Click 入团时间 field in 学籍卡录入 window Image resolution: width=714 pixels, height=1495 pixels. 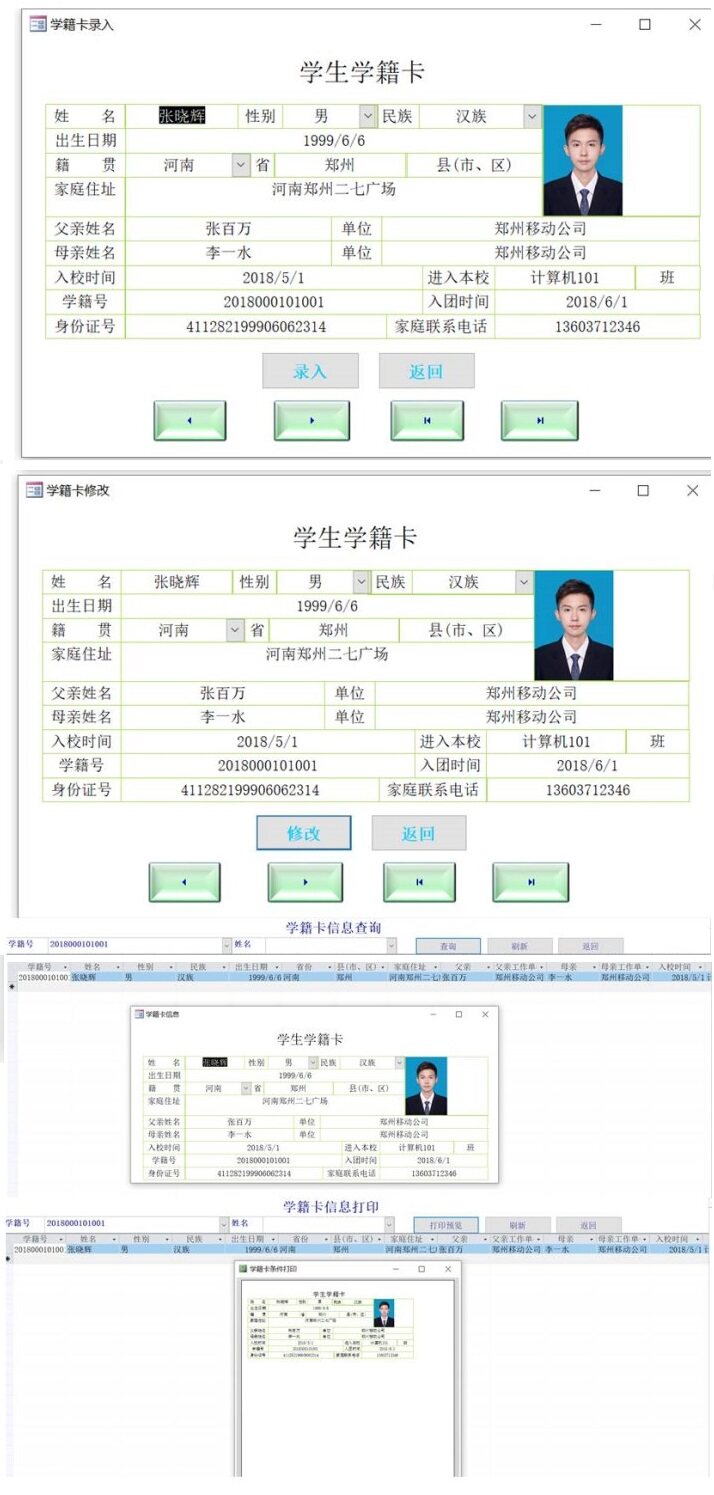tap(597, 302)
